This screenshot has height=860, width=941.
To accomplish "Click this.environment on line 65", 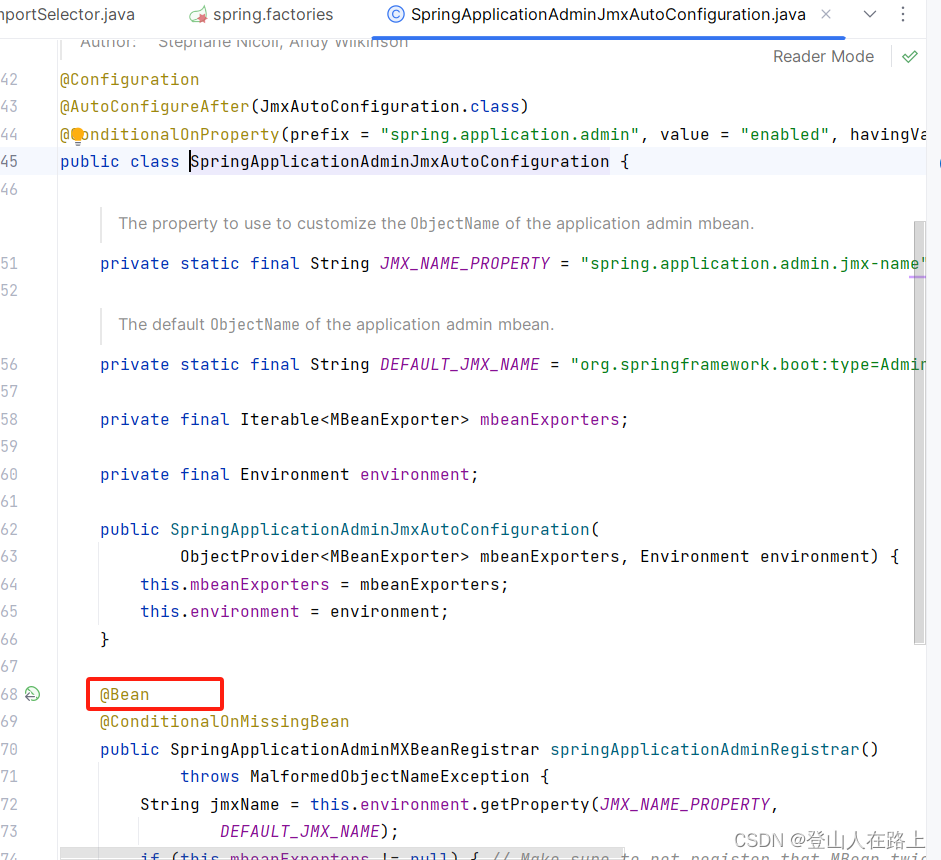I will (220, 612).
